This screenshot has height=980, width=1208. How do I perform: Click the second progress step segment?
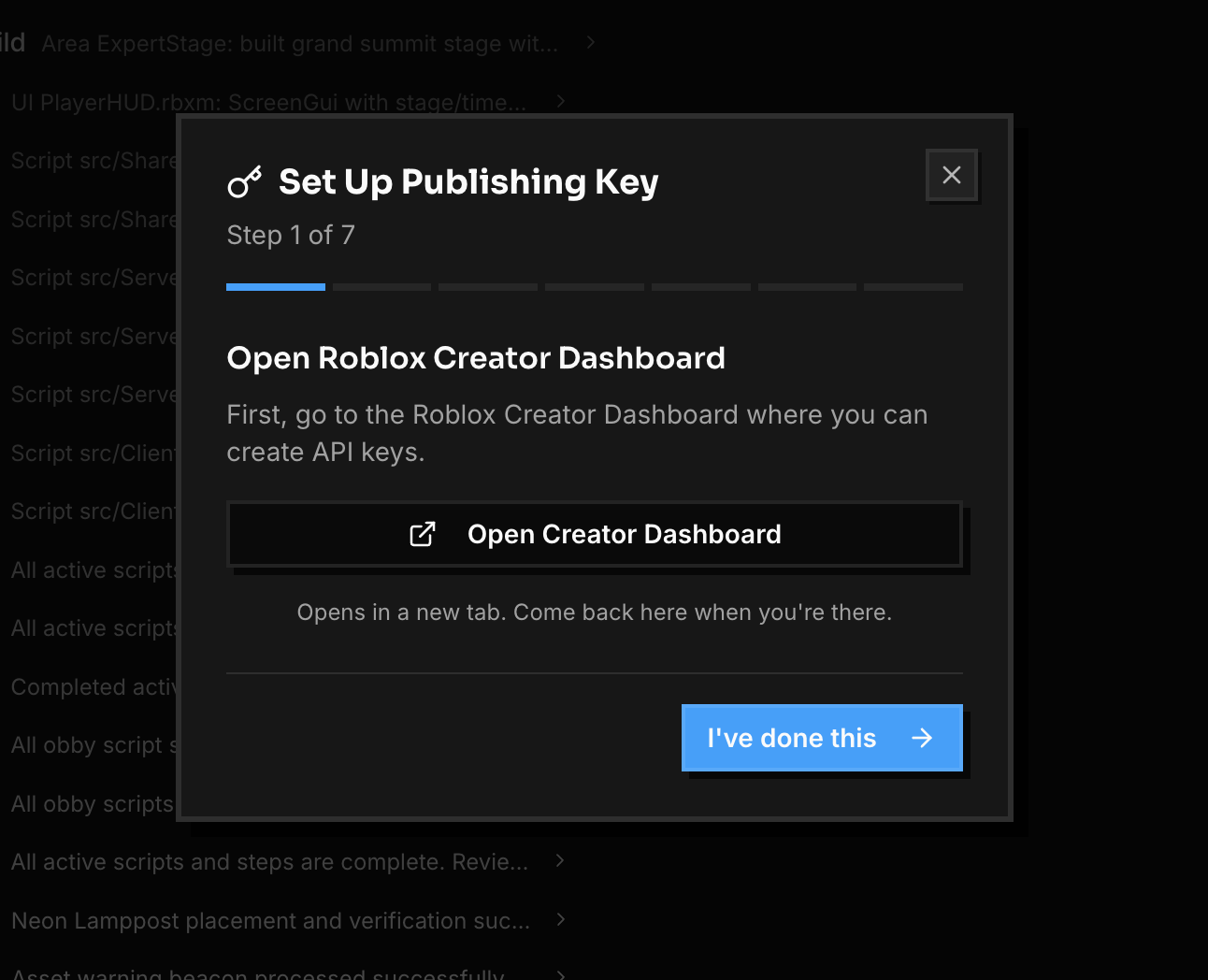(x=381, y=287)
